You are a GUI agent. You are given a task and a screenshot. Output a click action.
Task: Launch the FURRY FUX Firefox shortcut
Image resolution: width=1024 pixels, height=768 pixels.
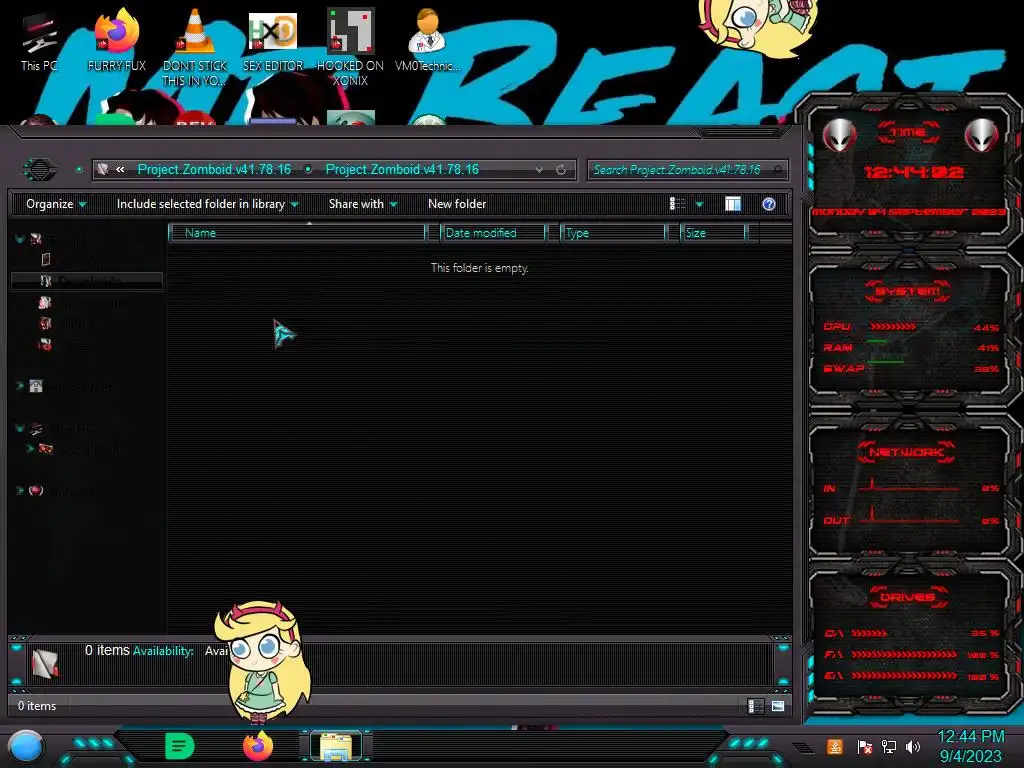click(x=116, y=40)
